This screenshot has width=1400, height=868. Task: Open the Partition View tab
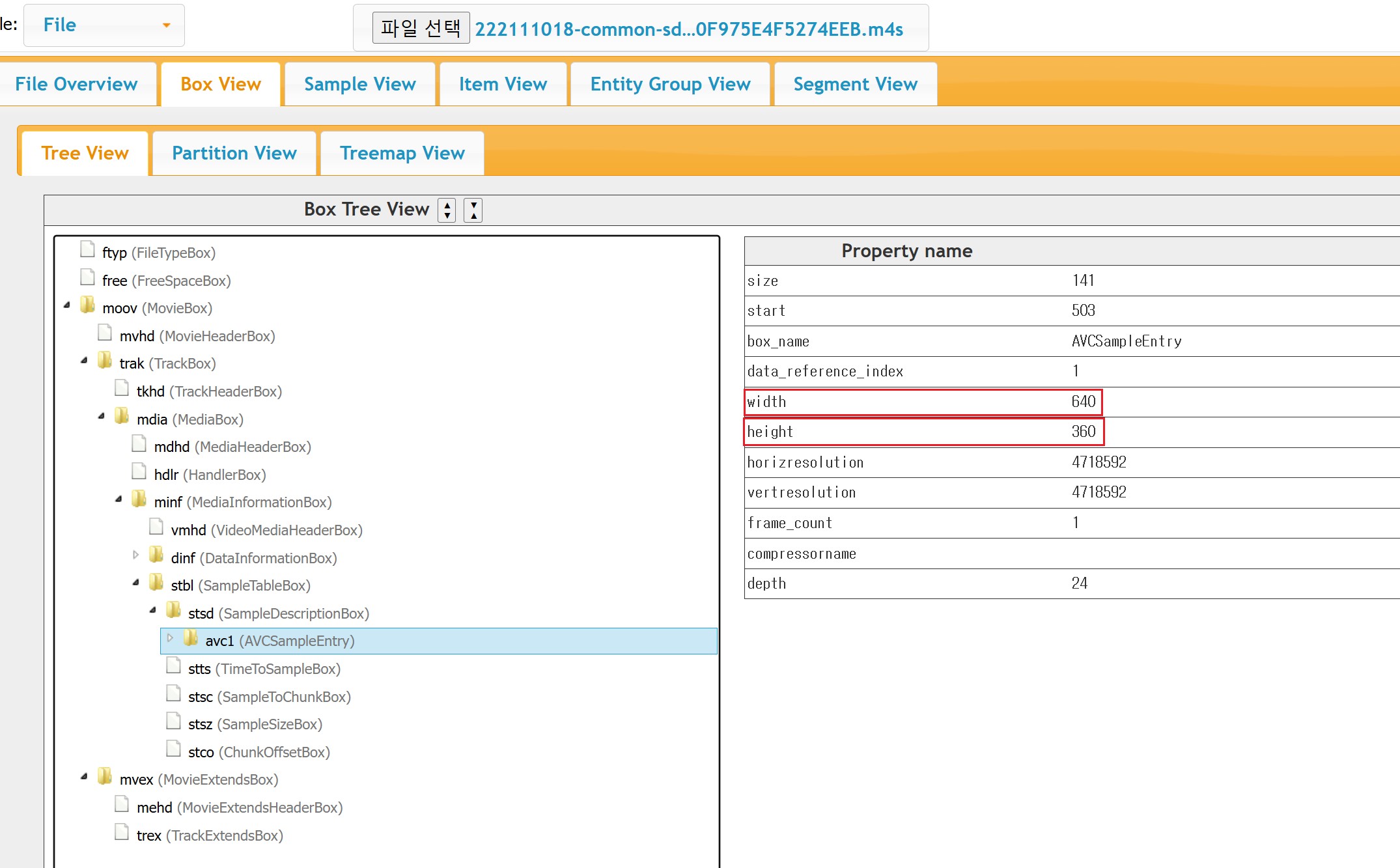(x=234, y=153)
